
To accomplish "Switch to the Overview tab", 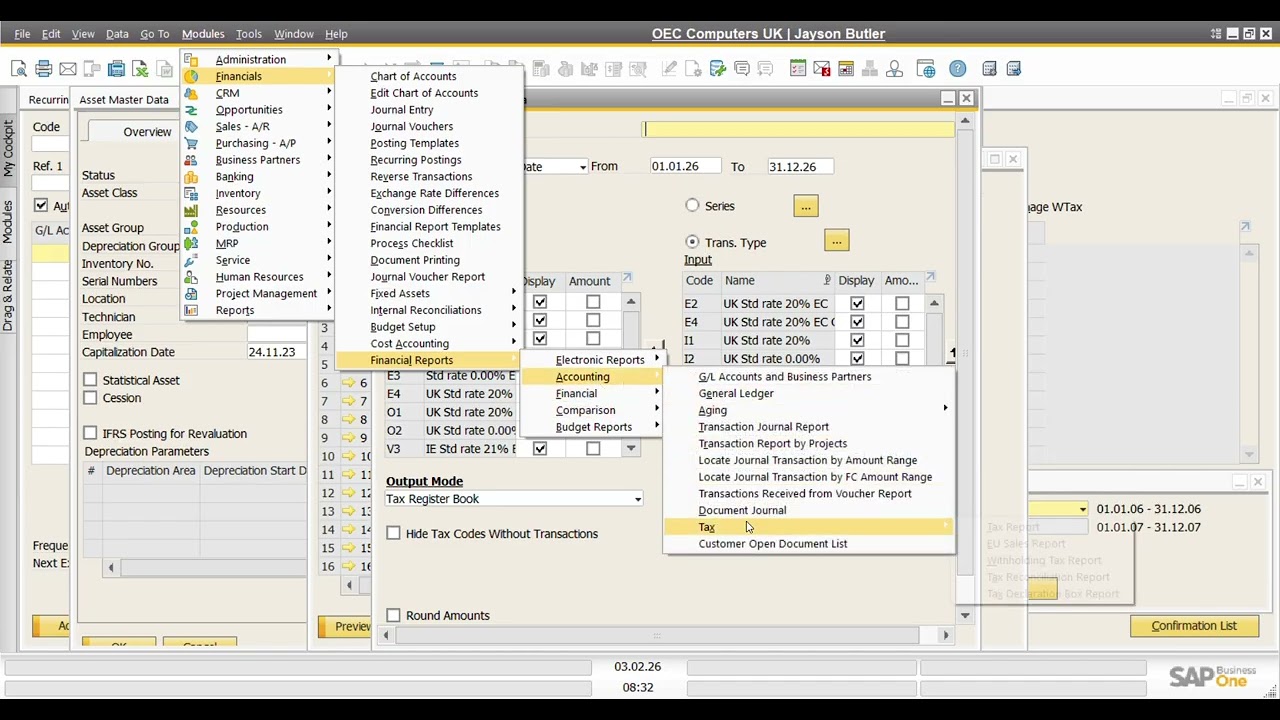I will [x=147, y=132].
